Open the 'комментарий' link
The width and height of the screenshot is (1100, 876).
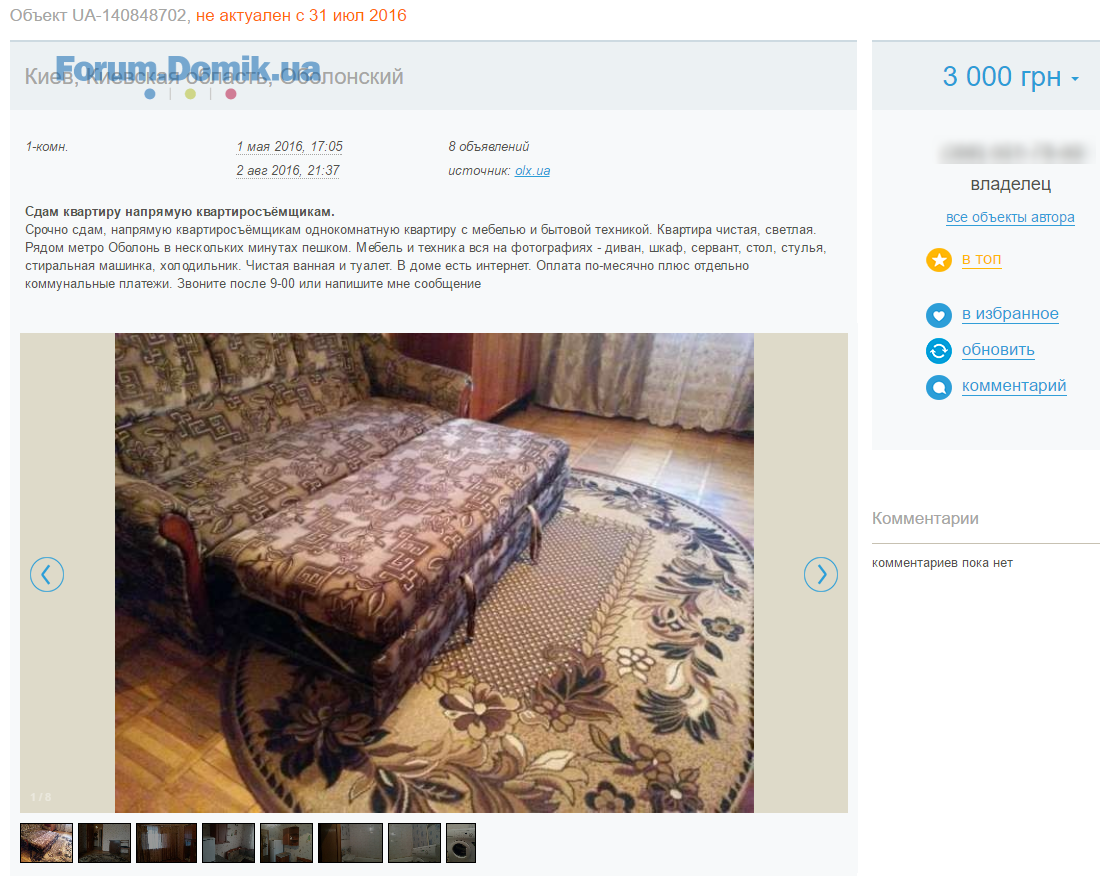point(1014,386)
